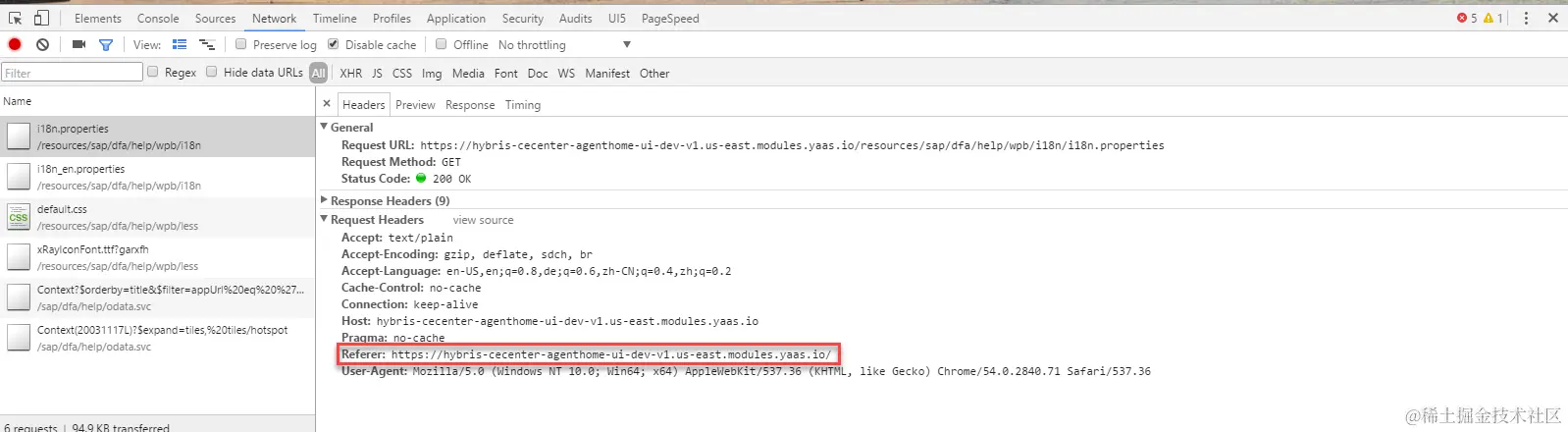Filter requests by Font
This screenshot has width=1568, height=432.
(506, 74)
